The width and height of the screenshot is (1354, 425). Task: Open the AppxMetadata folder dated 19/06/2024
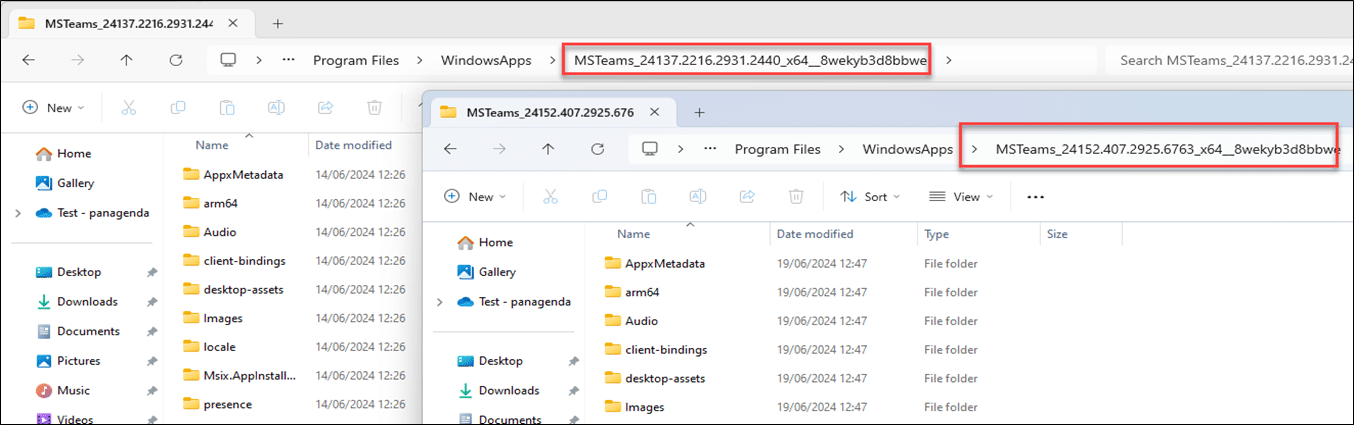(x=665, y=264)
